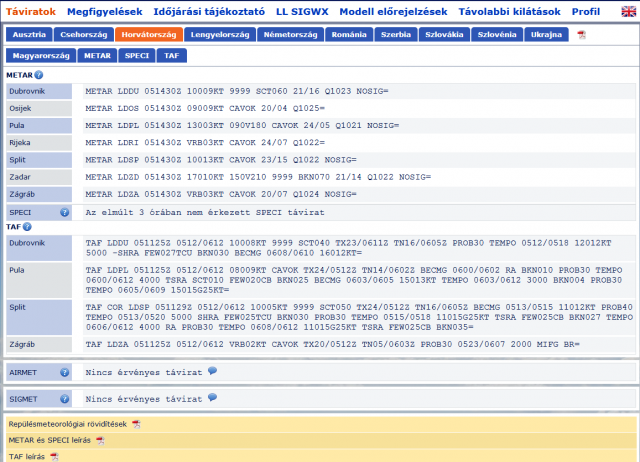Image resolution: width=640 pixels, height=462 pixels.
Task: Open the METAR és SPECI leírás link
Action: [x=49, y=440]
